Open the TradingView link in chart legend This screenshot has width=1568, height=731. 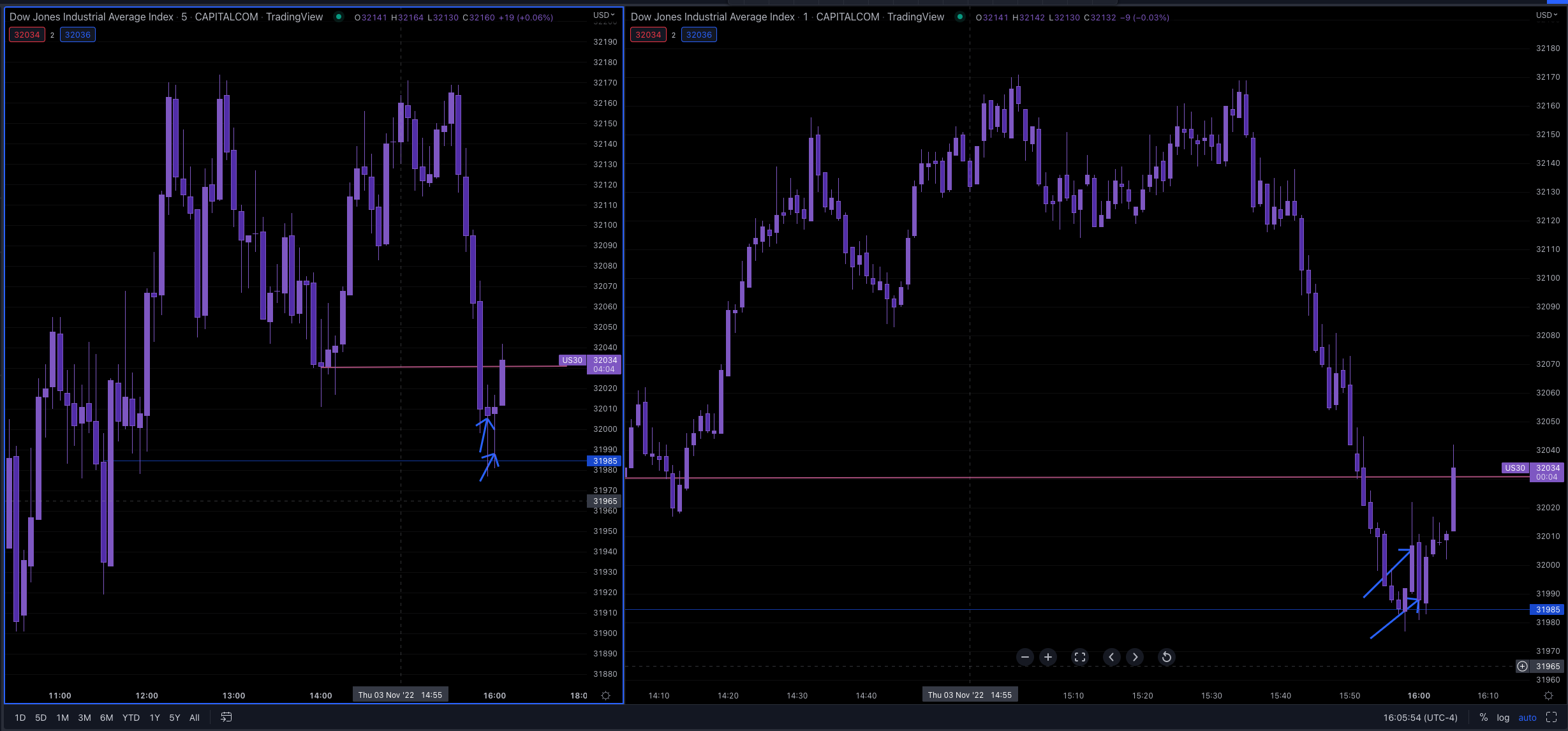tap(294, 17)
